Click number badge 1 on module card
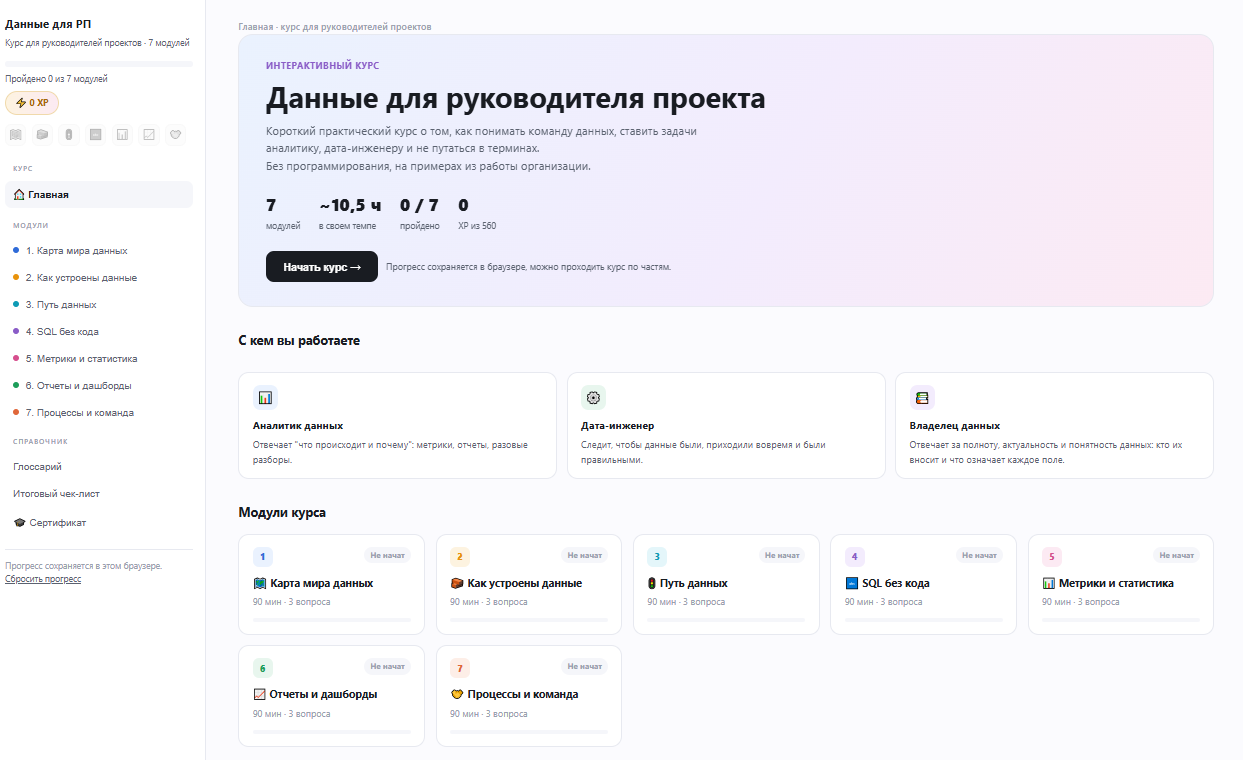Screen dimensions: 1243x760 [263, 557]
